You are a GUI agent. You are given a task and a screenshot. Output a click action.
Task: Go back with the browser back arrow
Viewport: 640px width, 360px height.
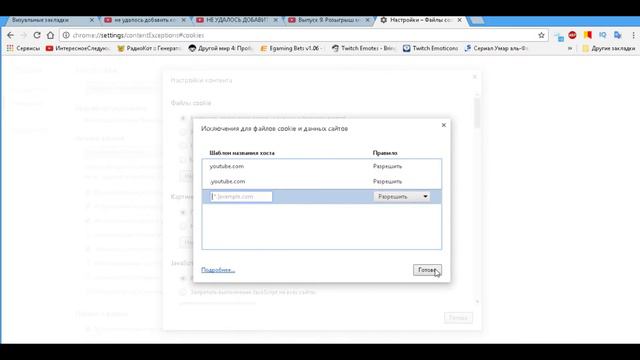tap(10, 35)
